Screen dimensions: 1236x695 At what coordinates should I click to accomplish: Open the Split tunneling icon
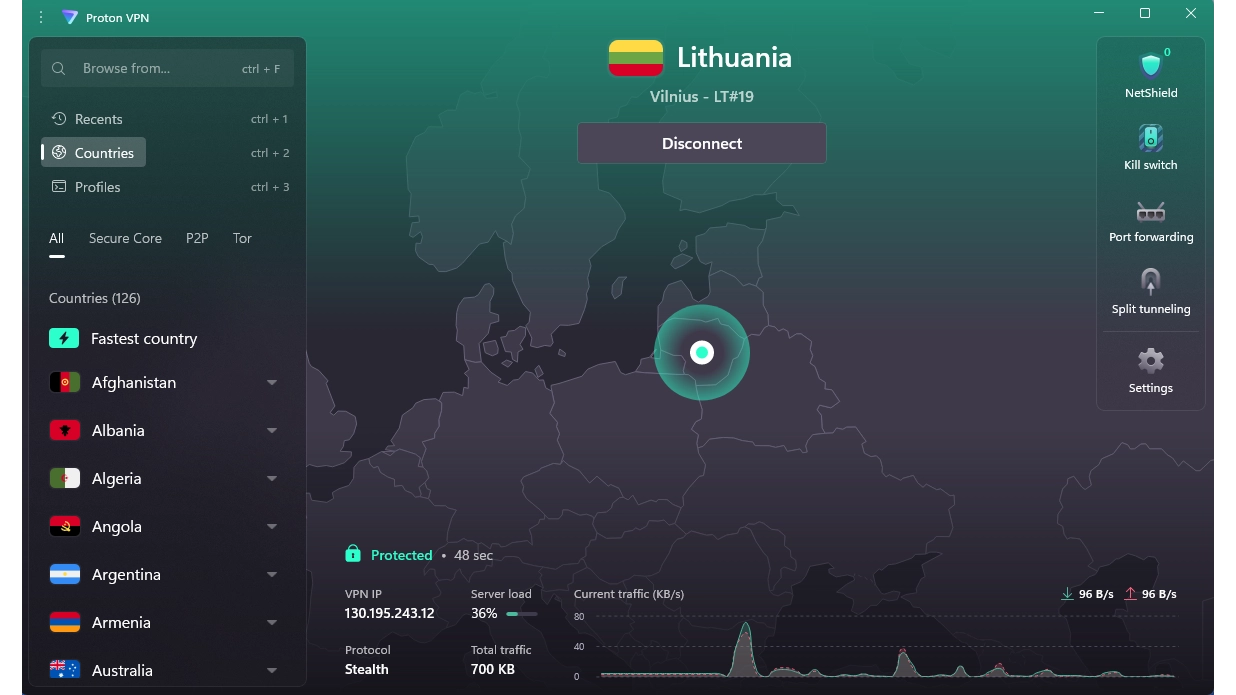1150,282
